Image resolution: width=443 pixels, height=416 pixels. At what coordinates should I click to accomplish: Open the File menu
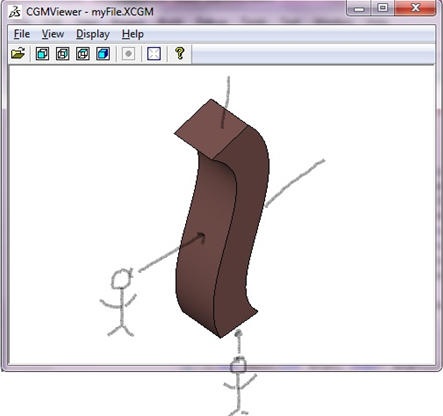click(x=22, y=34)
